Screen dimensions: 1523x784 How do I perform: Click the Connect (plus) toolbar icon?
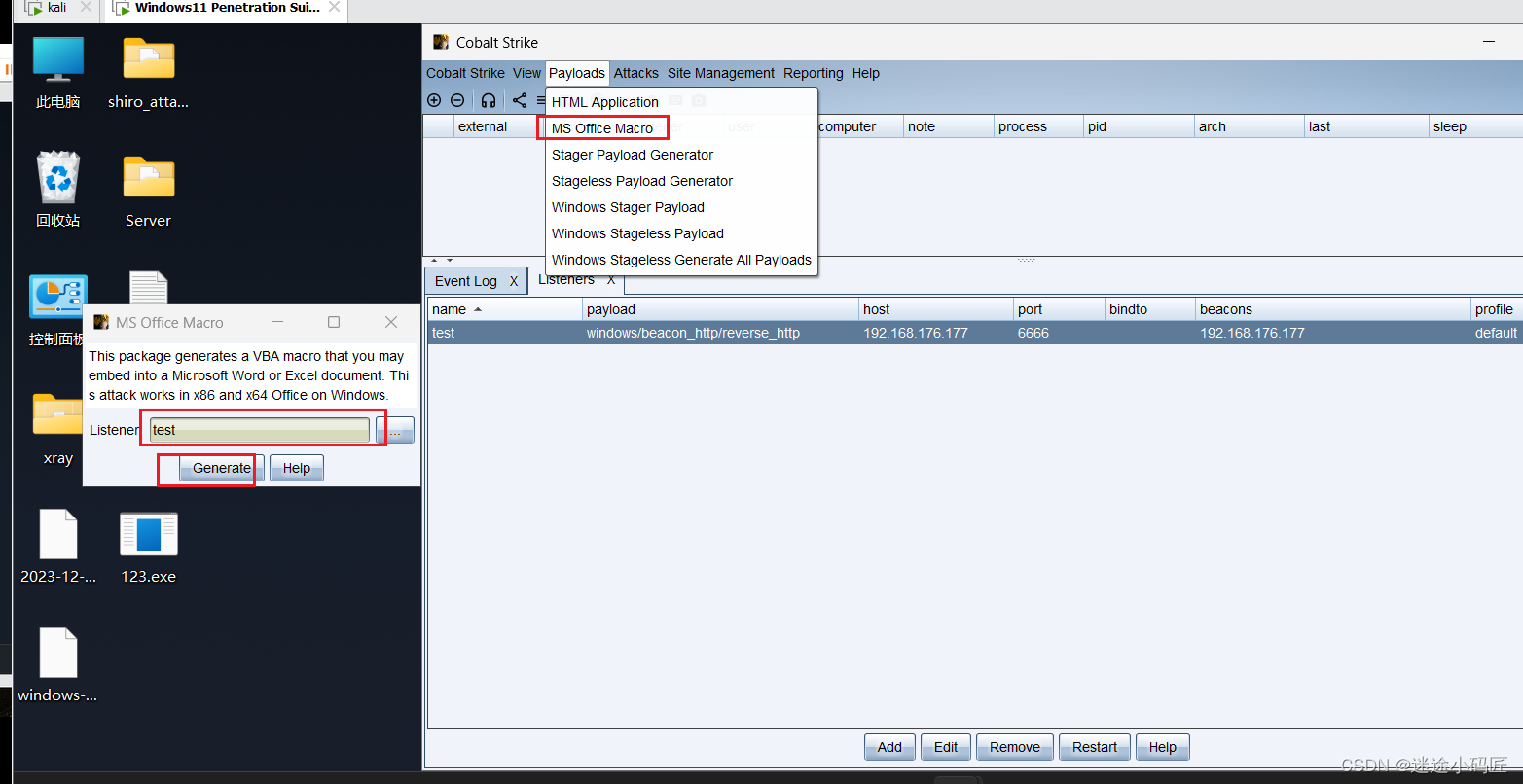[x=434, y=100]
